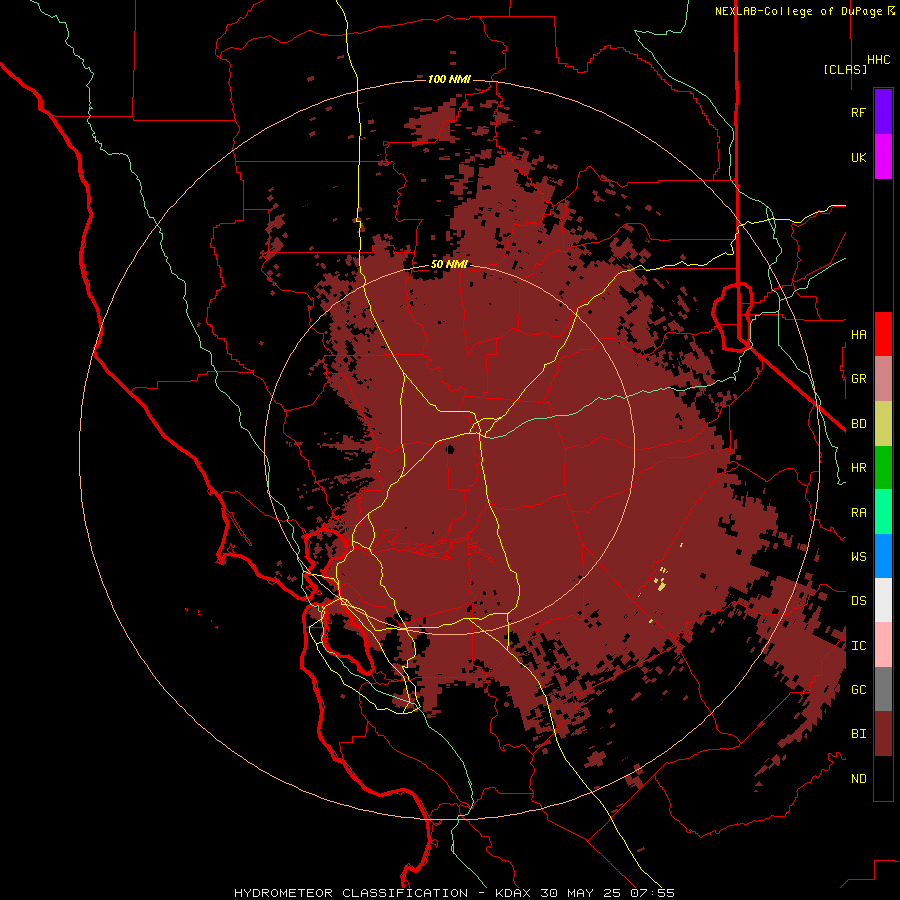Click the mint green RA legend swatch

pos(883,512)
